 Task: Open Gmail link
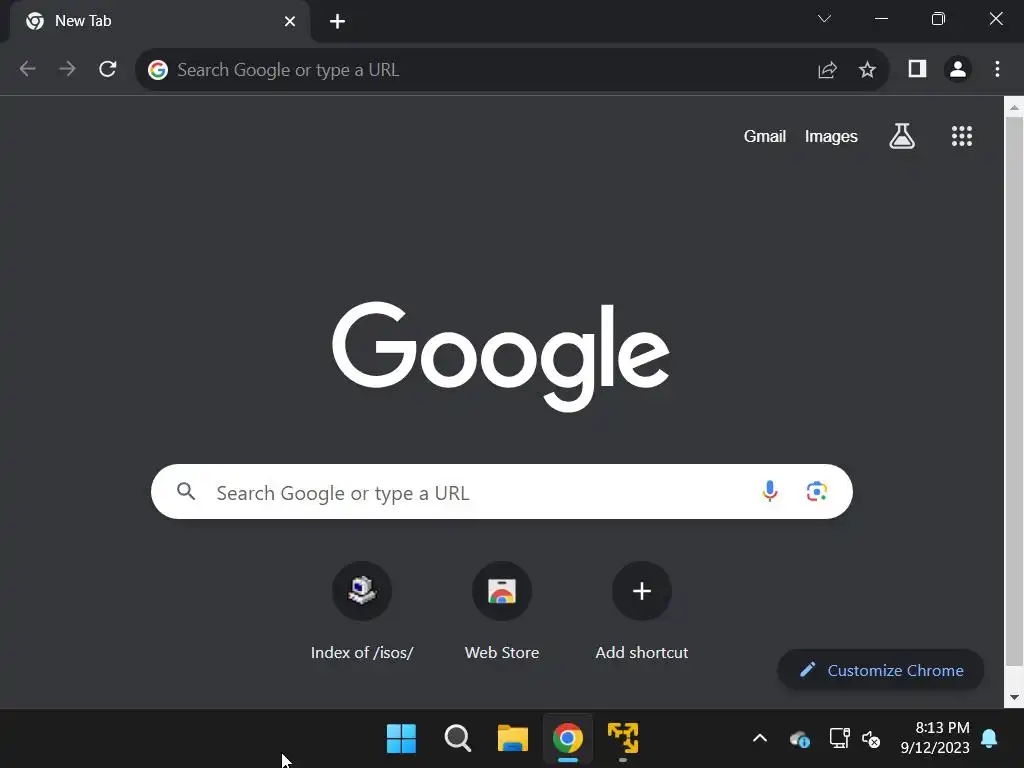click(765, 136)
